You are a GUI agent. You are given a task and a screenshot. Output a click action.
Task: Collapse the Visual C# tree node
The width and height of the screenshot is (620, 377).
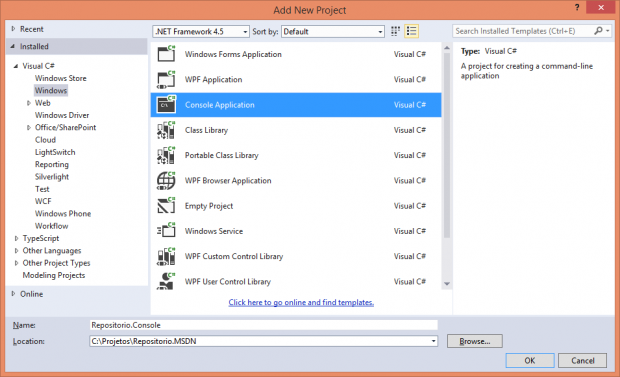coord(16,66)
